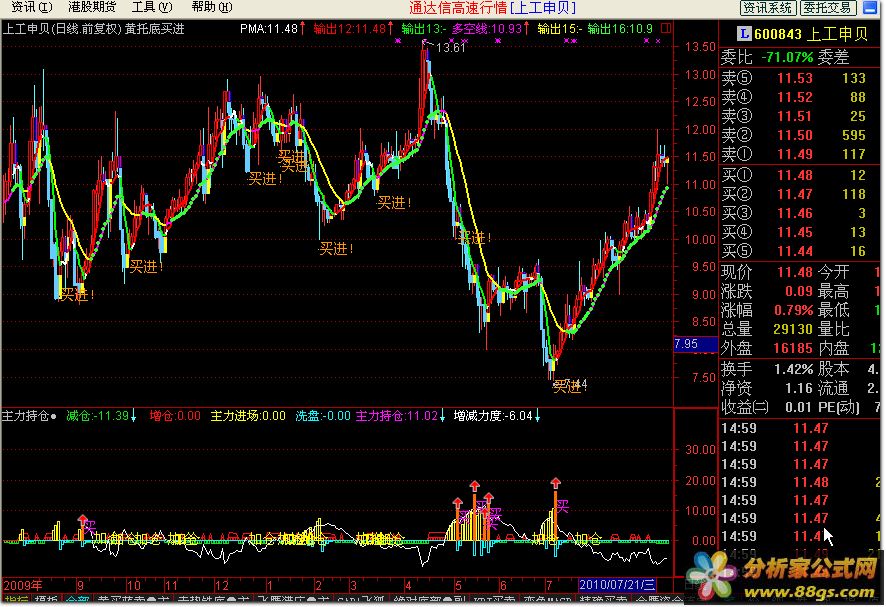Image resolution: width=886 pixels, height=607 pixels.
Task: Click the 委托交易 button
Action: point(828,7)
